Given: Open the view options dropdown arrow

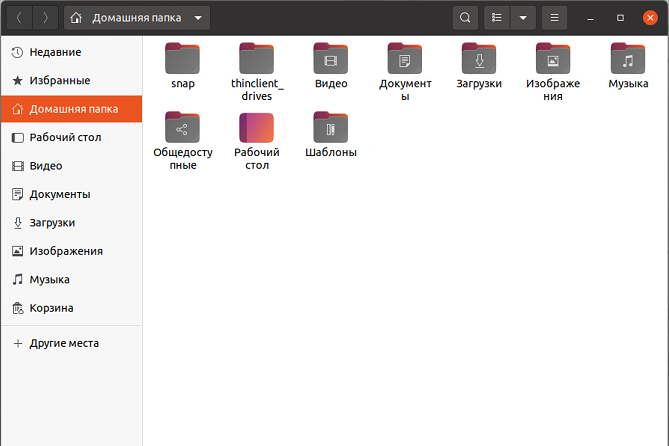Looking at the screenshot, I should [522, 18].
